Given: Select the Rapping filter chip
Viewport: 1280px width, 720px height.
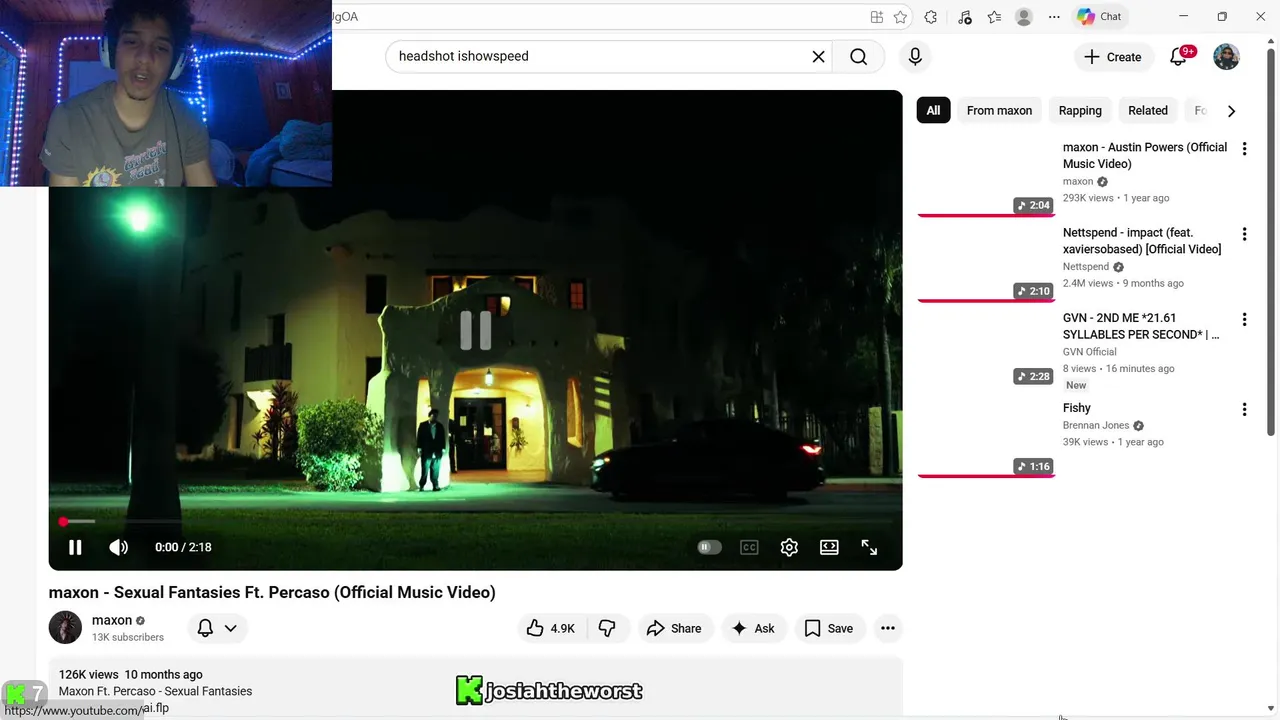Looking at the screenshot, I should point(1080,110).
